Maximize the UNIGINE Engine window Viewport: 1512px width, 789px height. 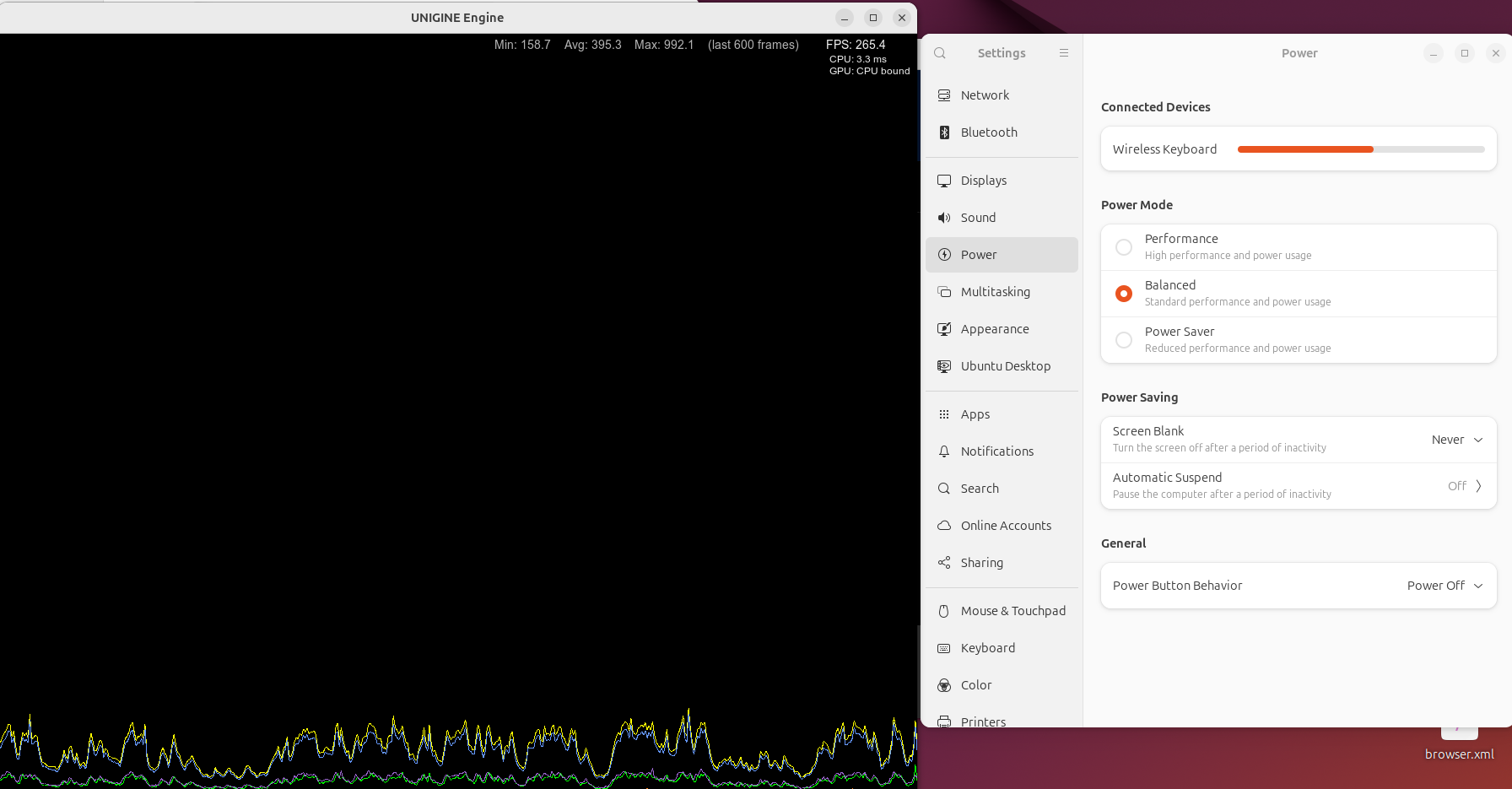873,18
